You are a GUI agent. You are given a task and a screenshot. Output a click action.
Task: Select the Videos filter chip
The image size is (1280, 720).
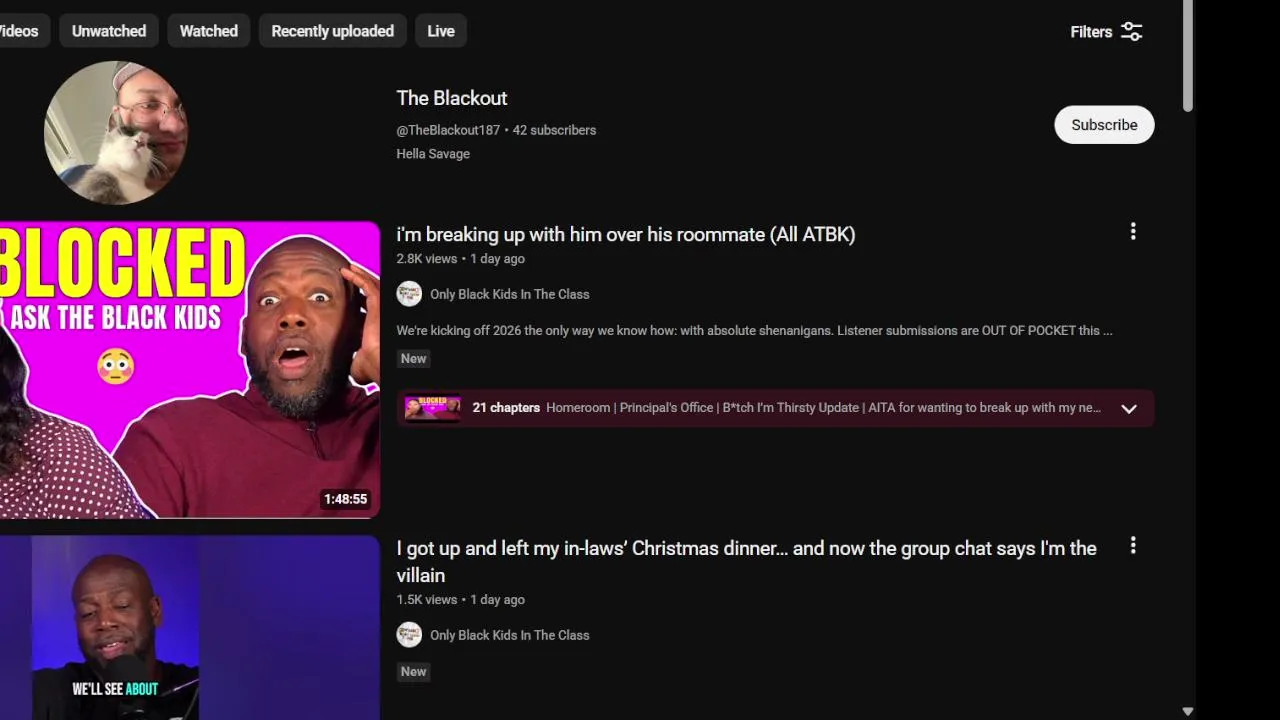click(18, 31)
